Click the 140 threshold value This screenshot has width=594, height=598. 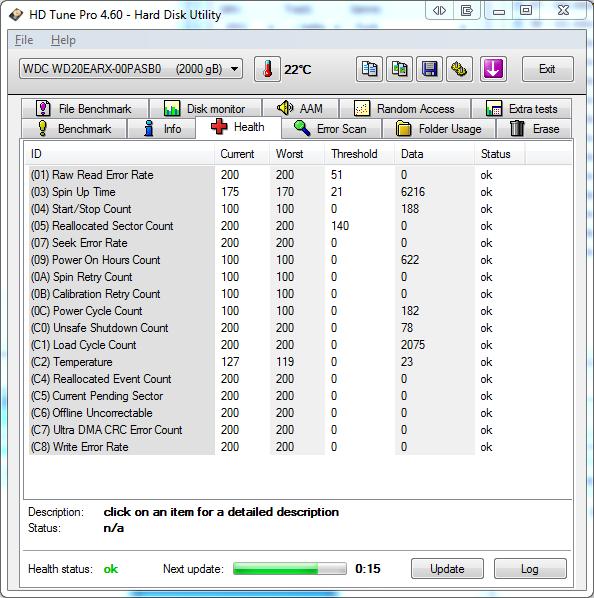coord(340,226)
